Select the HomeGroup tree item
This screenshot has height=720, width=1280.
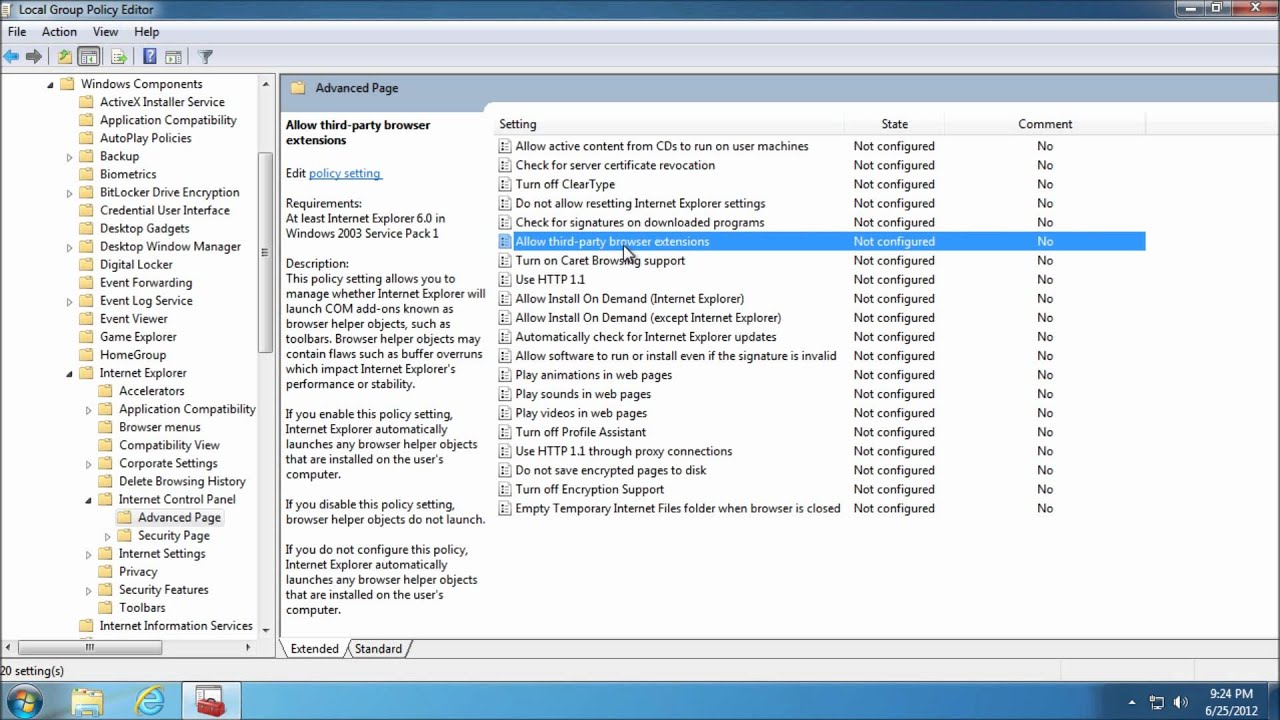[133, 355]
